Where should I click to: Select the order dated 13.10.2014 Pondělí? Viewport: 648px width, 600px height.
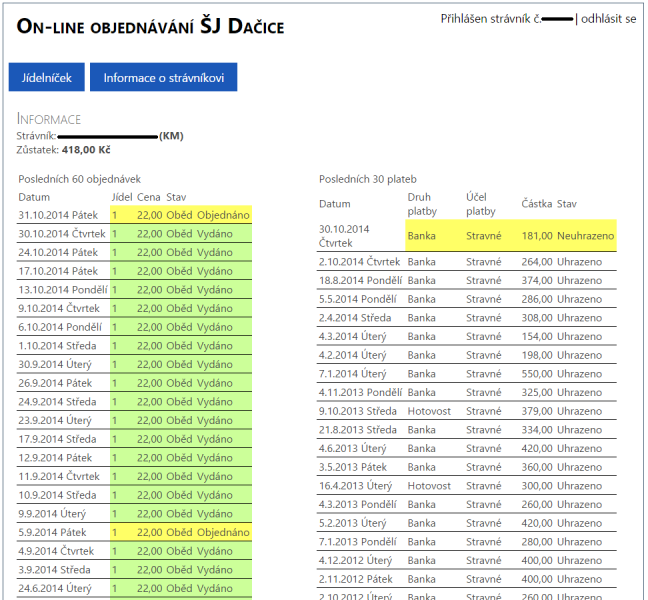61,290
